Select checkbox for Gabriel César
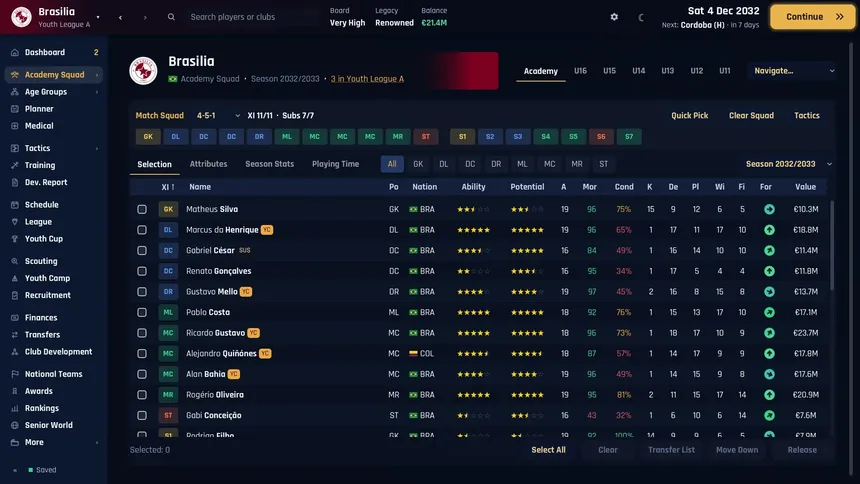The width and height of the screenshot is (860, 484). tap(142, 250)
